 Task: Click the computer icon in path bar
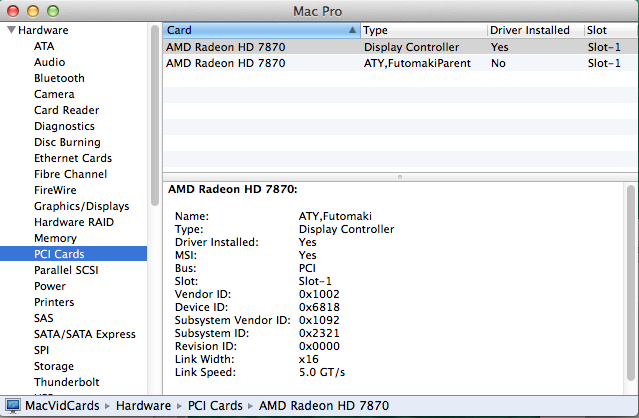tap(13, 406)
